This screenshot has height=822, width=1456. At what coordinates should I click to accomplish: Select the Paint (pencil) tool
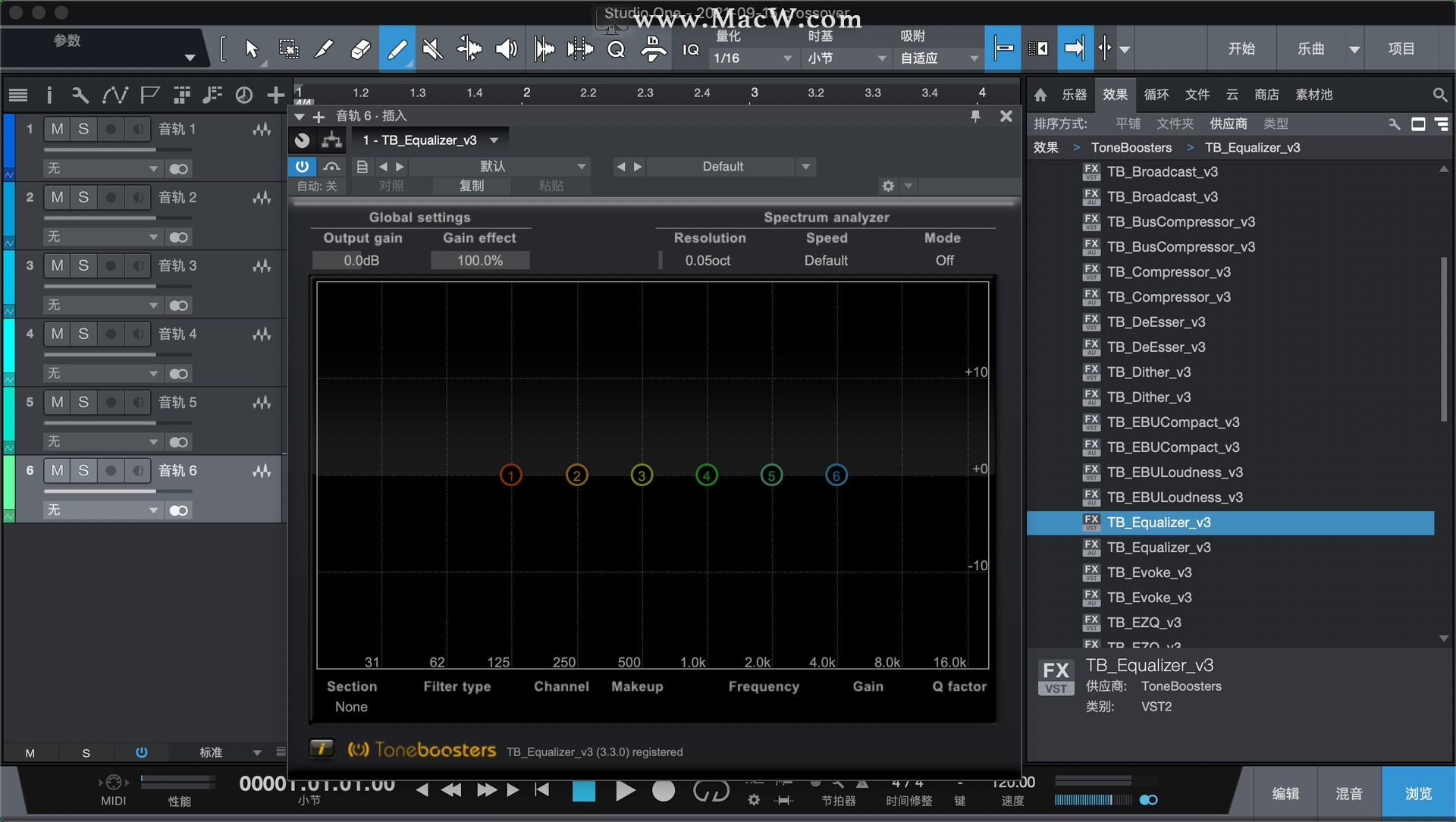(397, 49)
